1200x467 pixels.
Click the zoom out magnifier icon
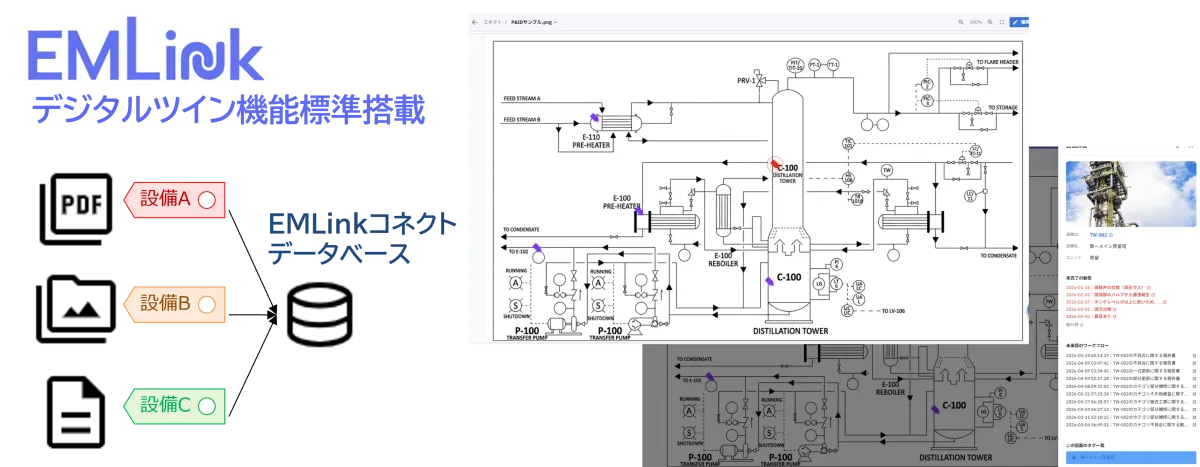[x=961, y=21]
